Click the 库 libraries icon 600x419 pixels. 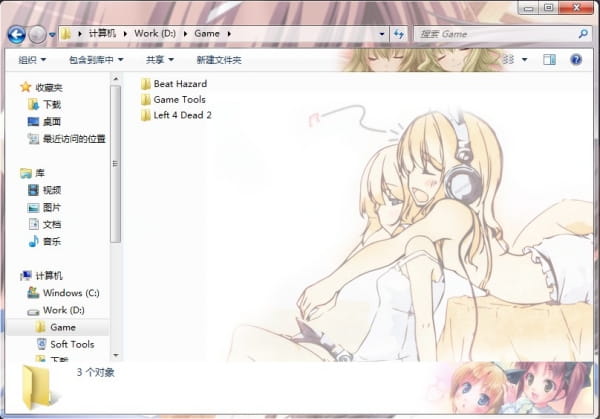point(26,173)
